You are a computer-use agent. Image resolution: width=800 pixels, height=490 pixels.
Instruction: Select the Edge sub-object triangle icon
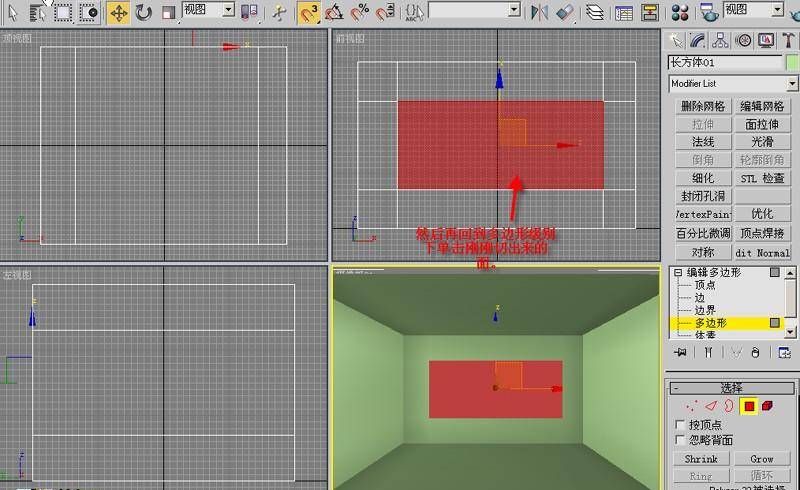(711, 406)
